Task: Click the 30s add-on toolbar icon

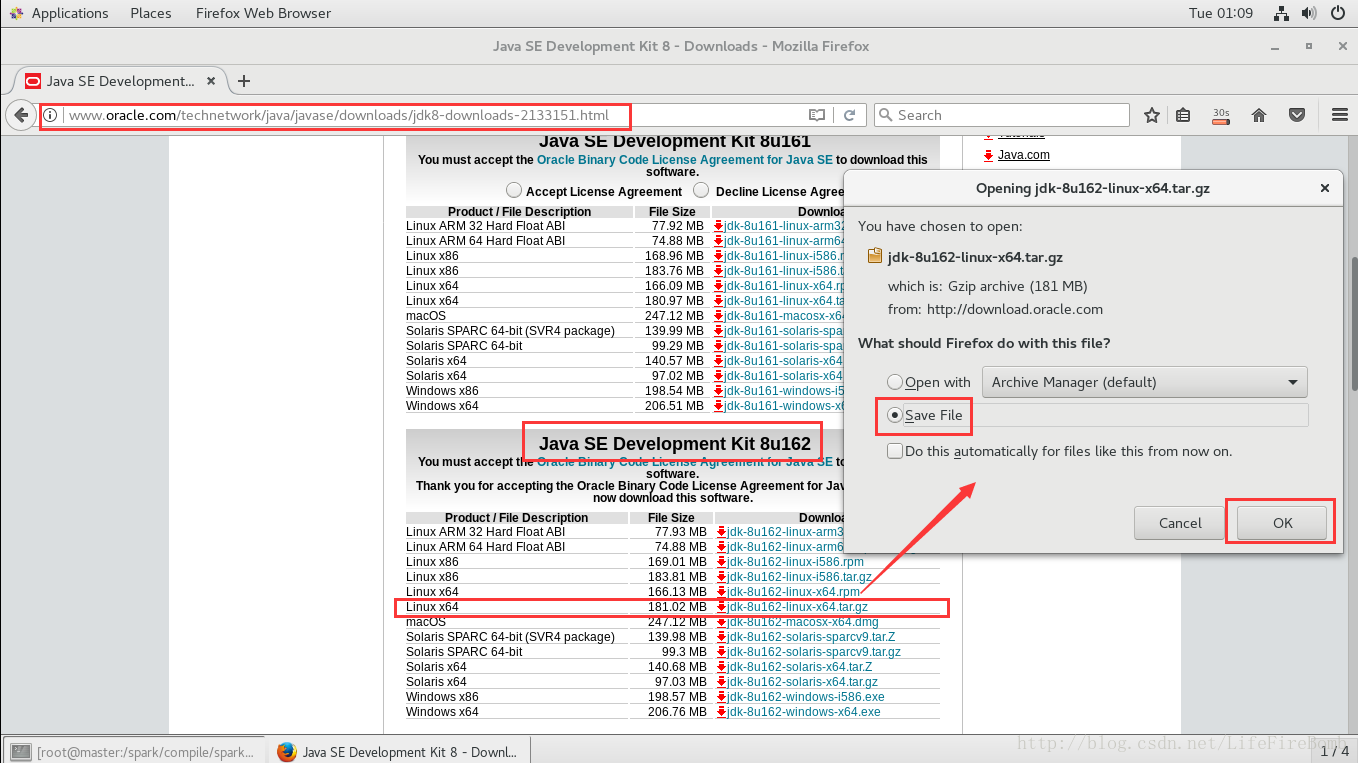Action: [x=1220, y=116]
